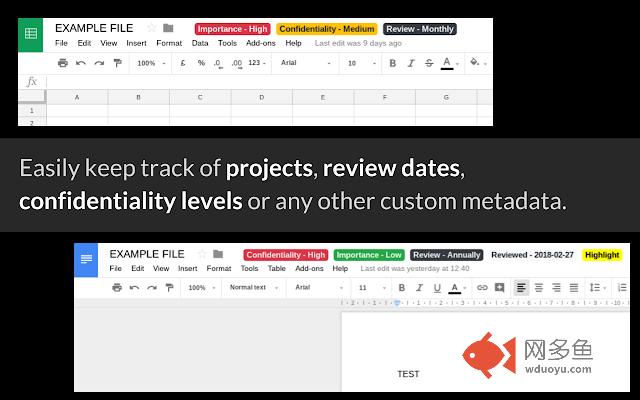Click the 'Review - Annually' tag in Docs

click(x=446, y=255)
